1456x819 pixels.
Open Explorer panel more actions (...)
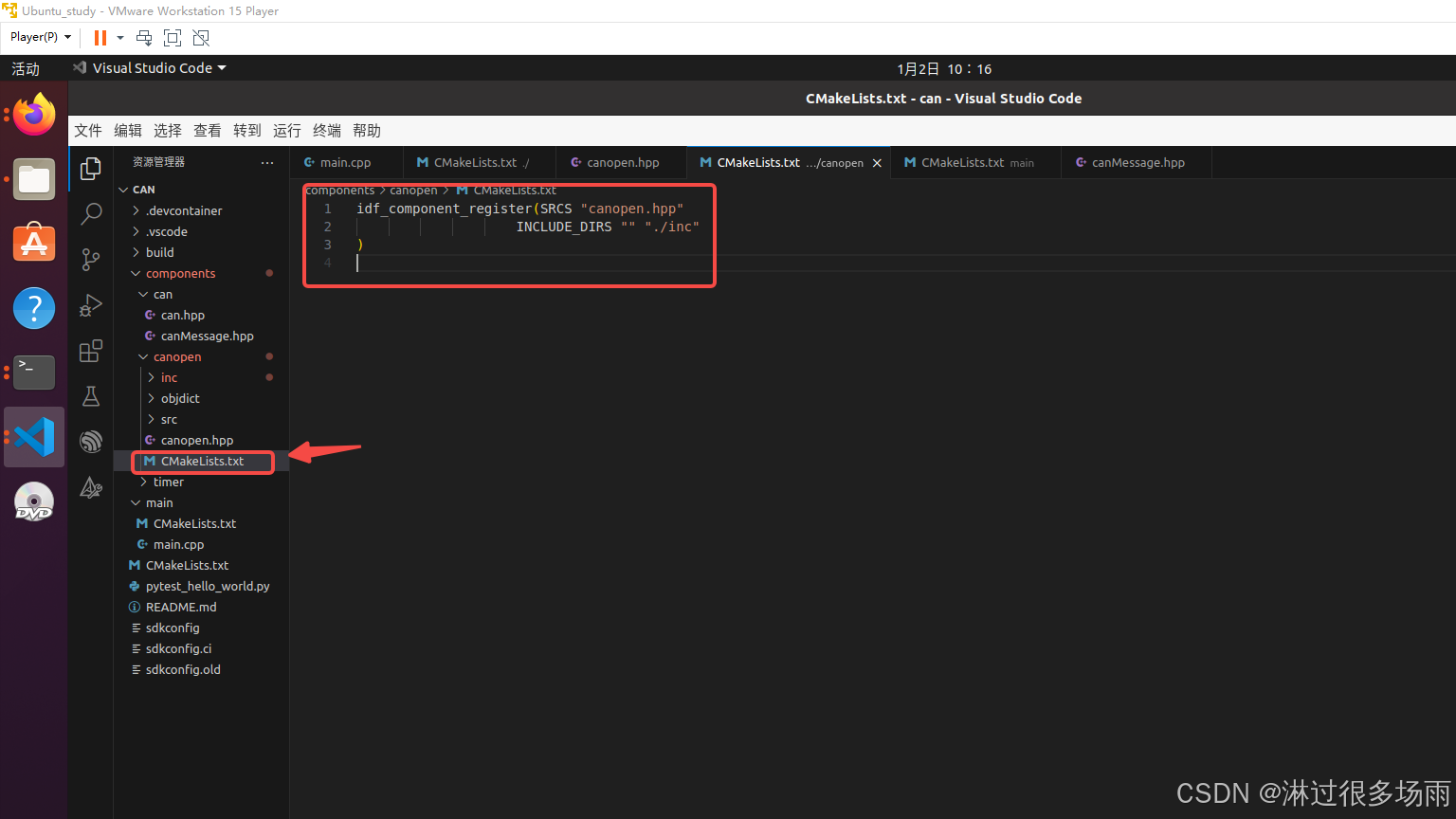(x=267, y=162)
